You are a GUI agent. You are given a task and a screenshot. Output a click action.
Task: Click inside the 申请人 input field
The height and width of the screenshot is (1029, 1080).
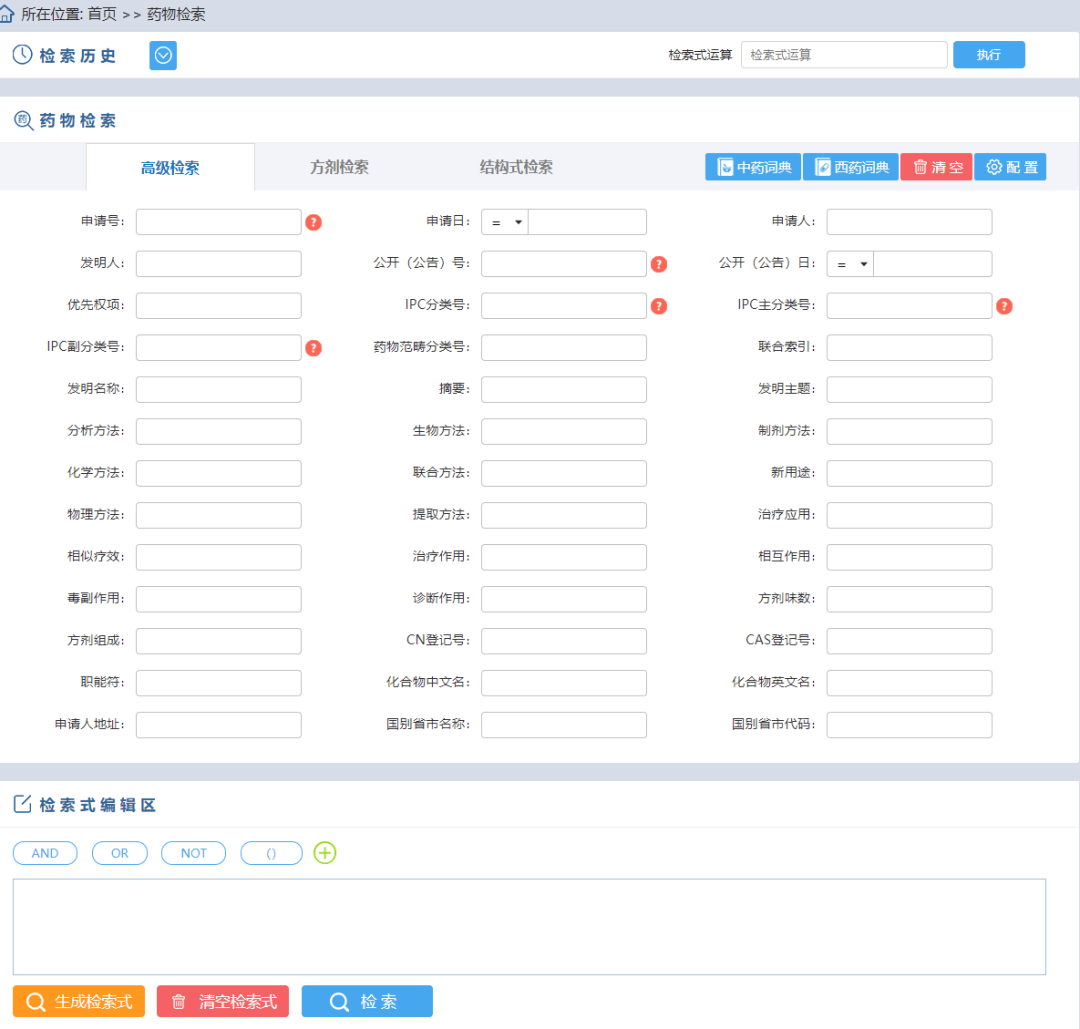[908, 222]
